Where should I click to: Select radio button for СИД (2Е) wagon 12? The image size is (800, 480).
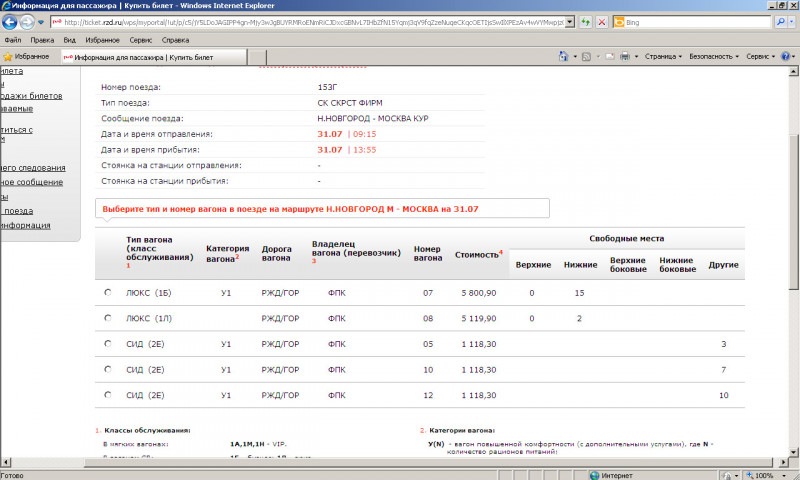(108, 394)
